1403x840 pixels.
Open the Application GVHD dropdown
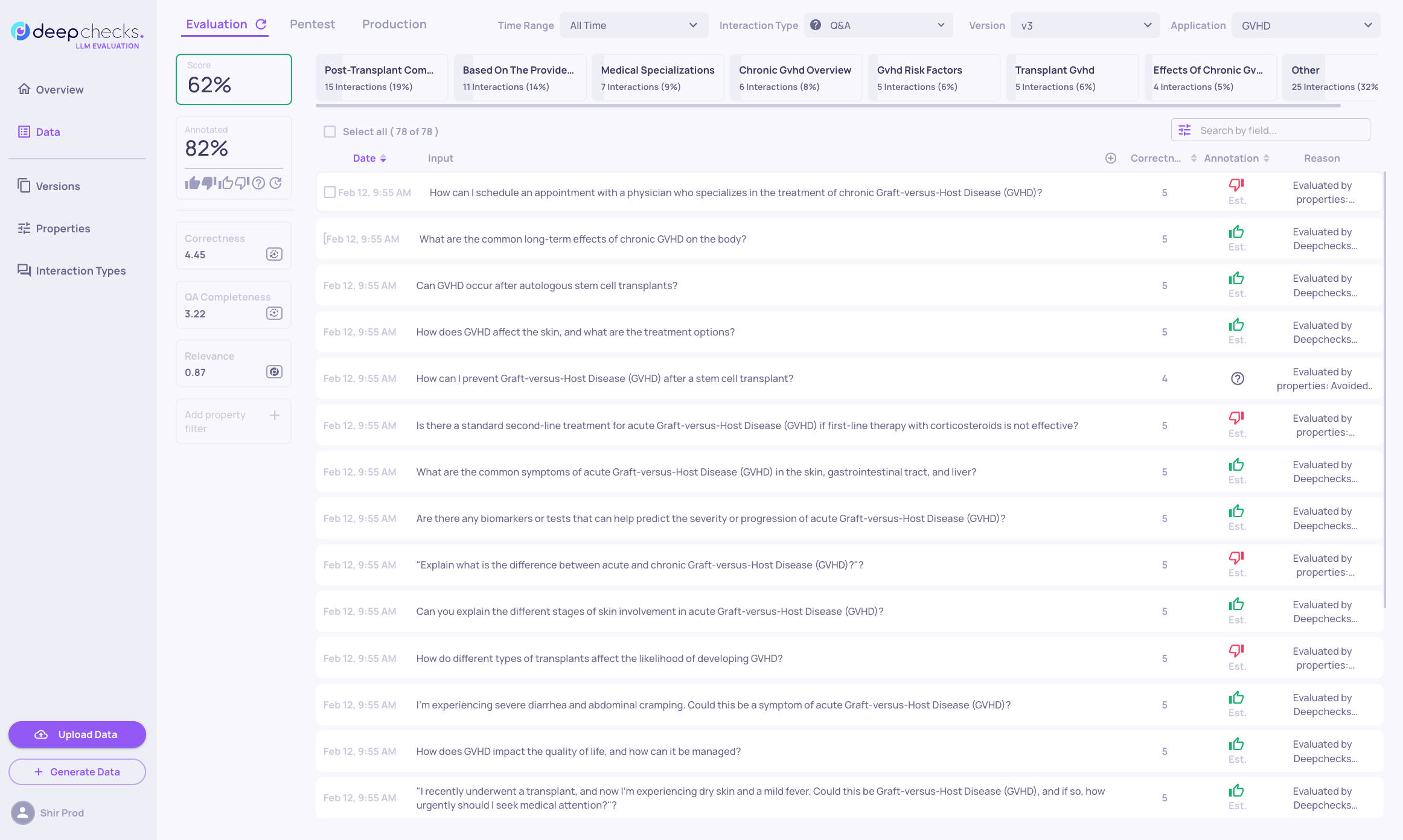pyautogui.click(x=1305, y=25)
